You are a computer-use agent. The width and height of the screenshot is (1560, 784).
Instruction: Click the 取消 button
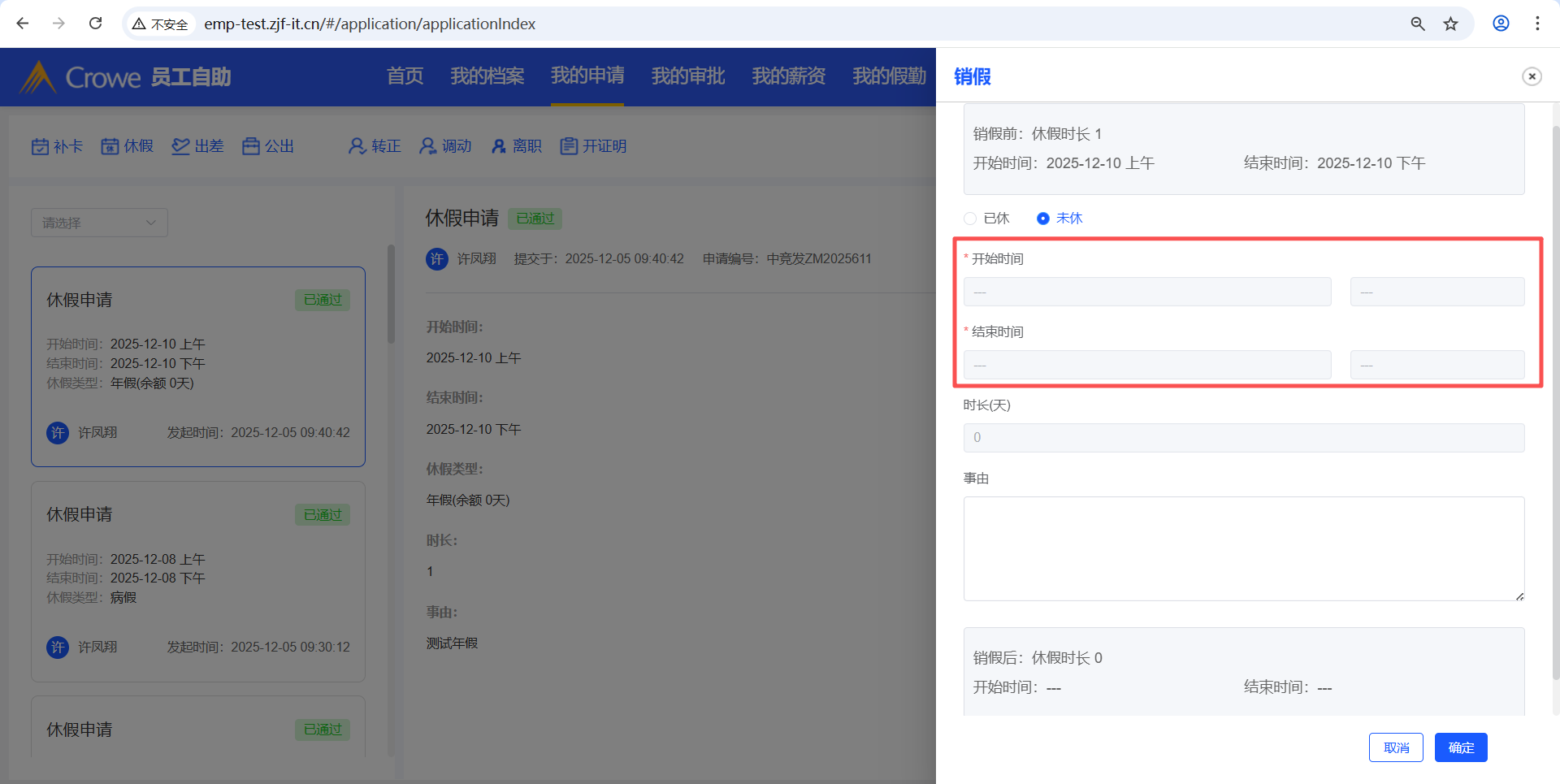pyautogui.click(x=1396, y=747)
